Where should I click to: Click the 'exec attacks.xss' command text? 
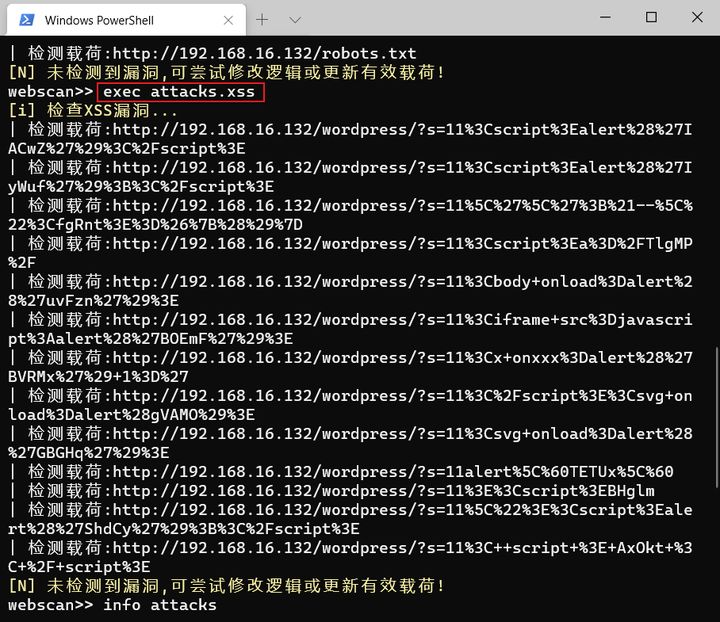(179, 92)
